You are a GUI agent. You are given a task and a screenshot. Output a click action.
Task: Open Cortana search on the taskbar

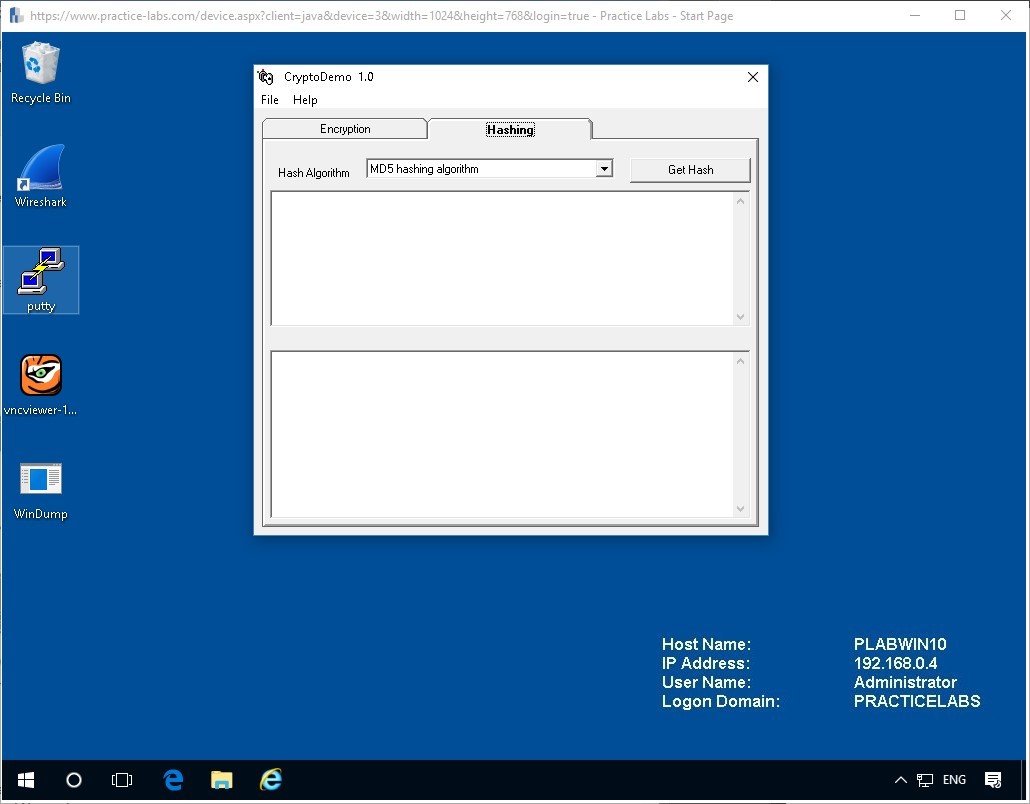73,780
